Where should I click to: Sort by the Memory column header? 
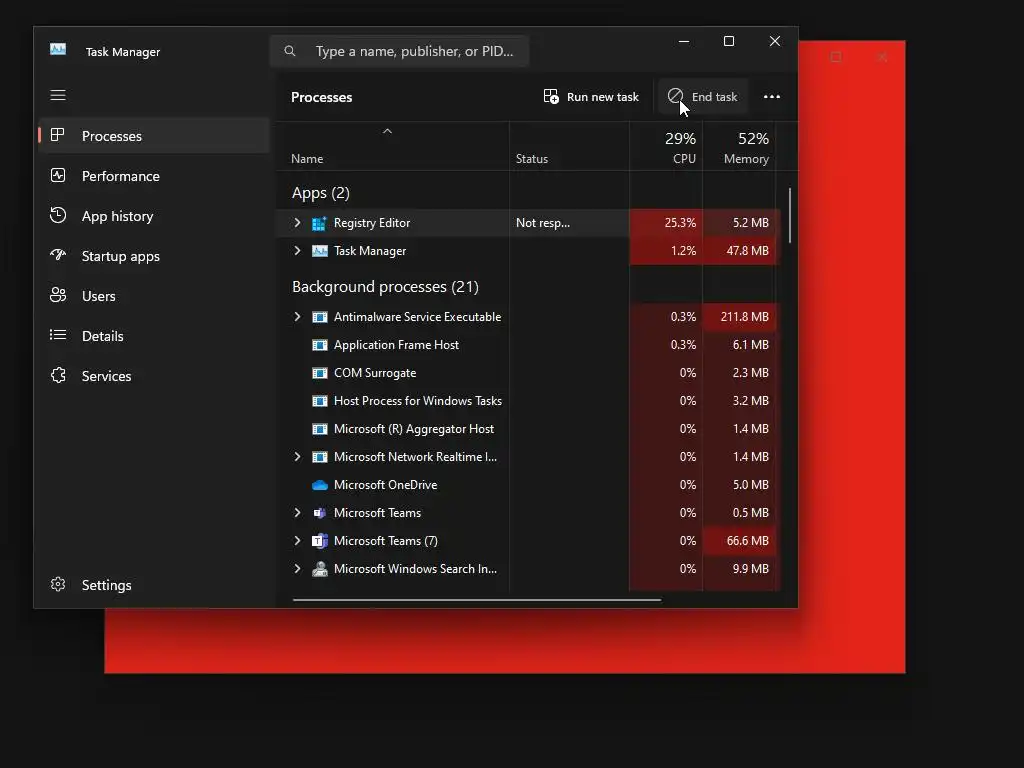point(739,147)
